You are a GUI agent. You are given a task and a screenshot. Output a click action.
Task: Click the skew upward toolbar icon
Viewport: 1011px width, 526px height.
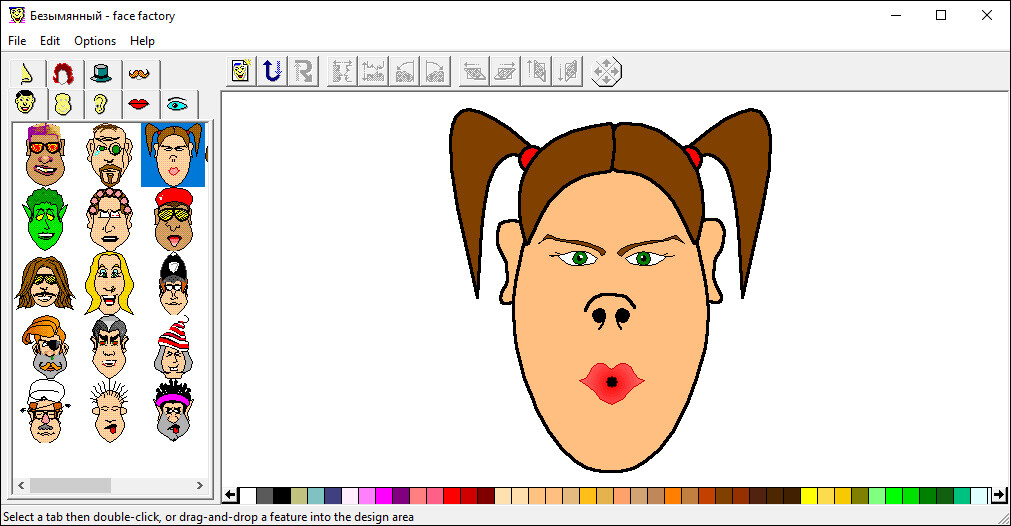536,71
